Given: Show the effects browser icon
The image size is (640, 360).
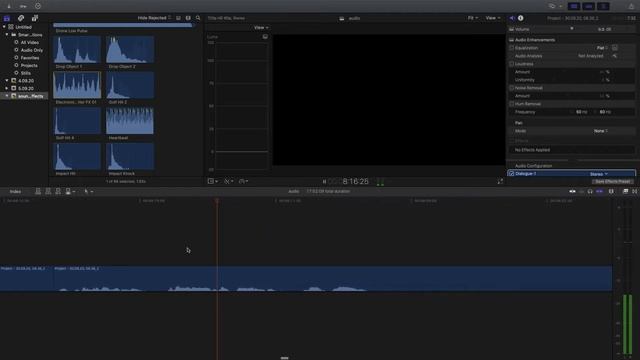Looking at the screenshot, I should 625,191.
